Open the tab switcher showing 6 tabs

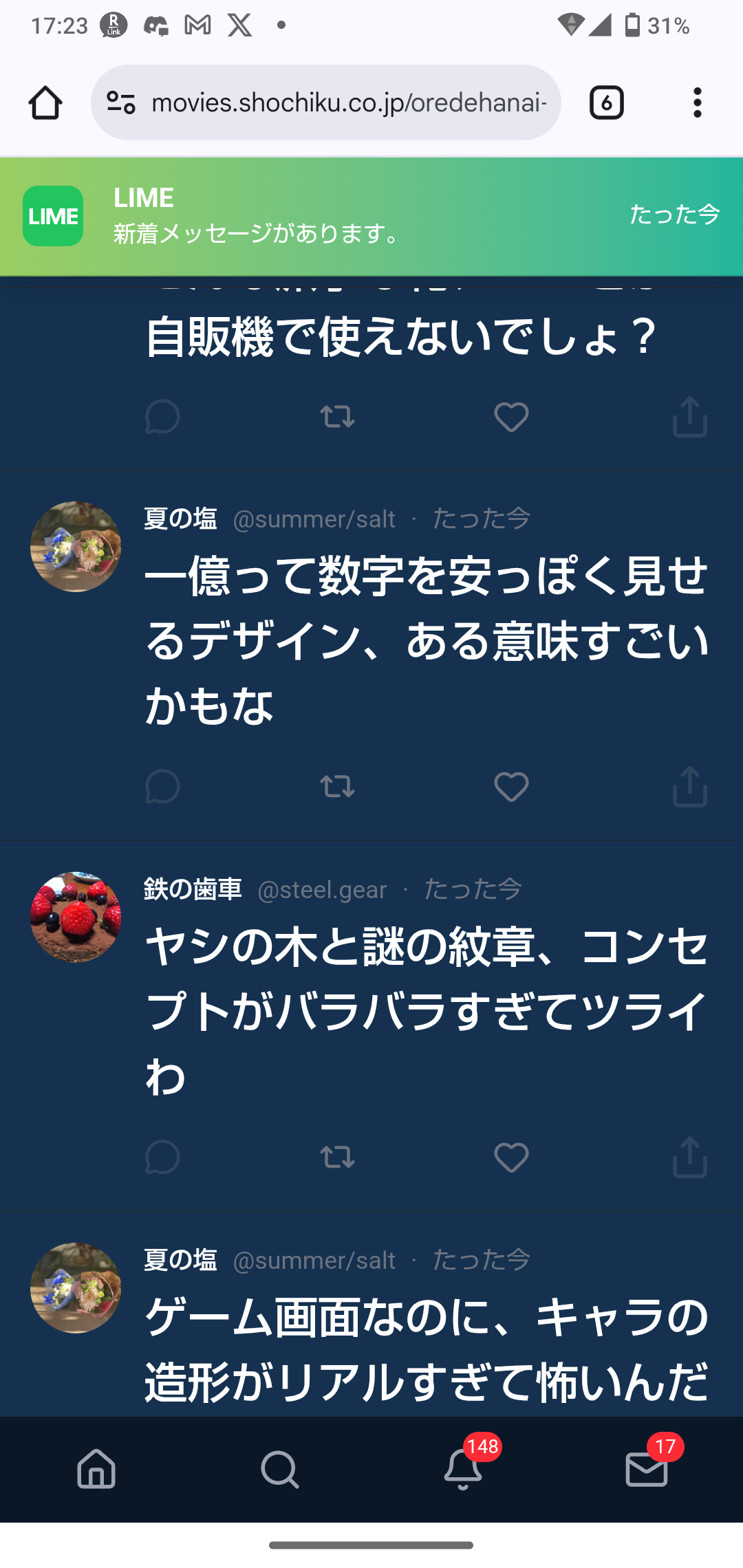[x=606, y=103]
